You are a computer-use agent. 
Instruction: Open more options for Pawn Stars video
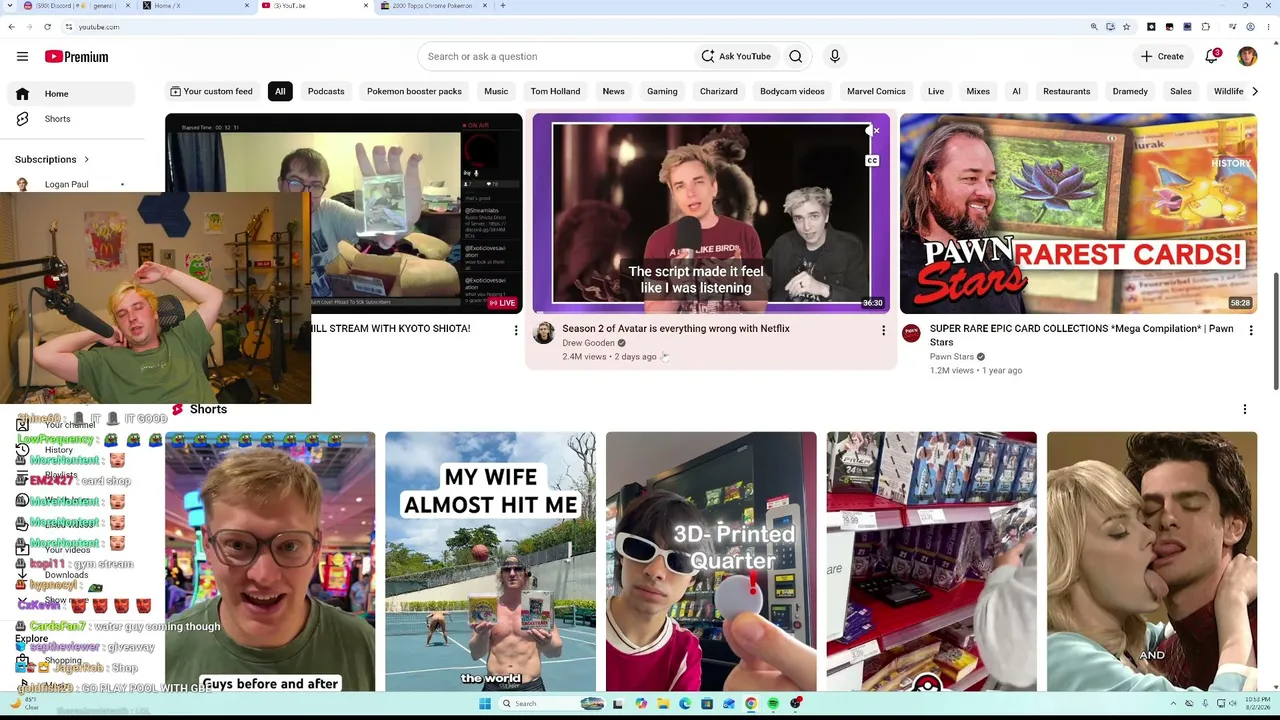click(1250, 330)
